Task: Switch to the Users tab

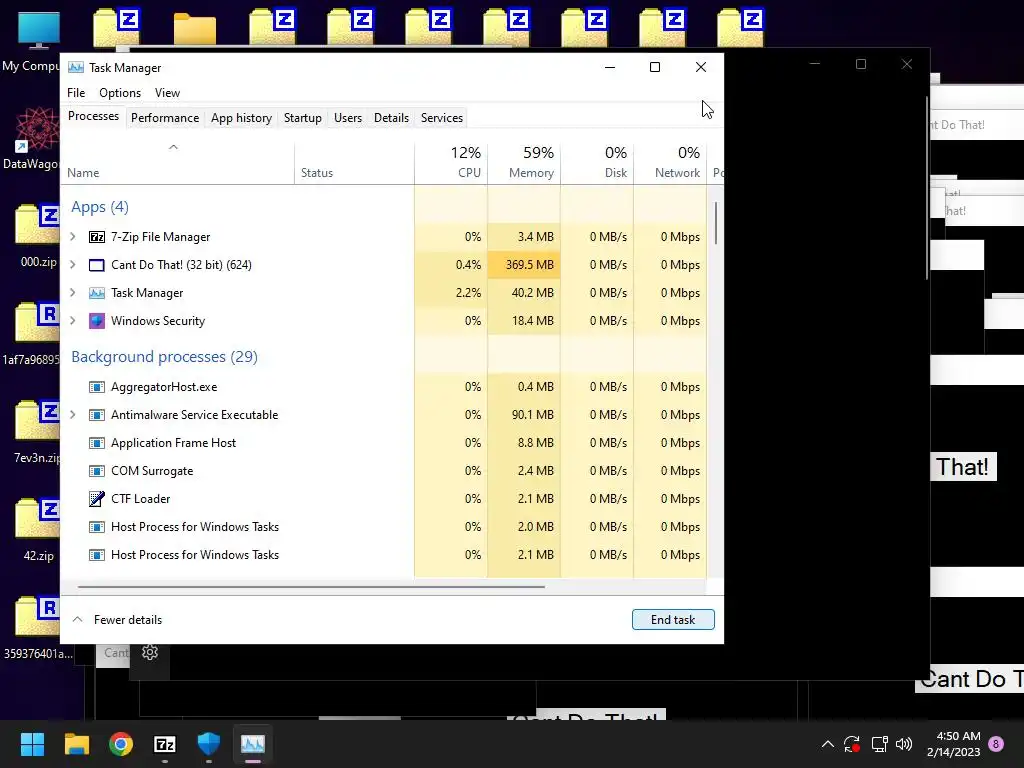Action: pyautogui.click(x=347, y=118)
